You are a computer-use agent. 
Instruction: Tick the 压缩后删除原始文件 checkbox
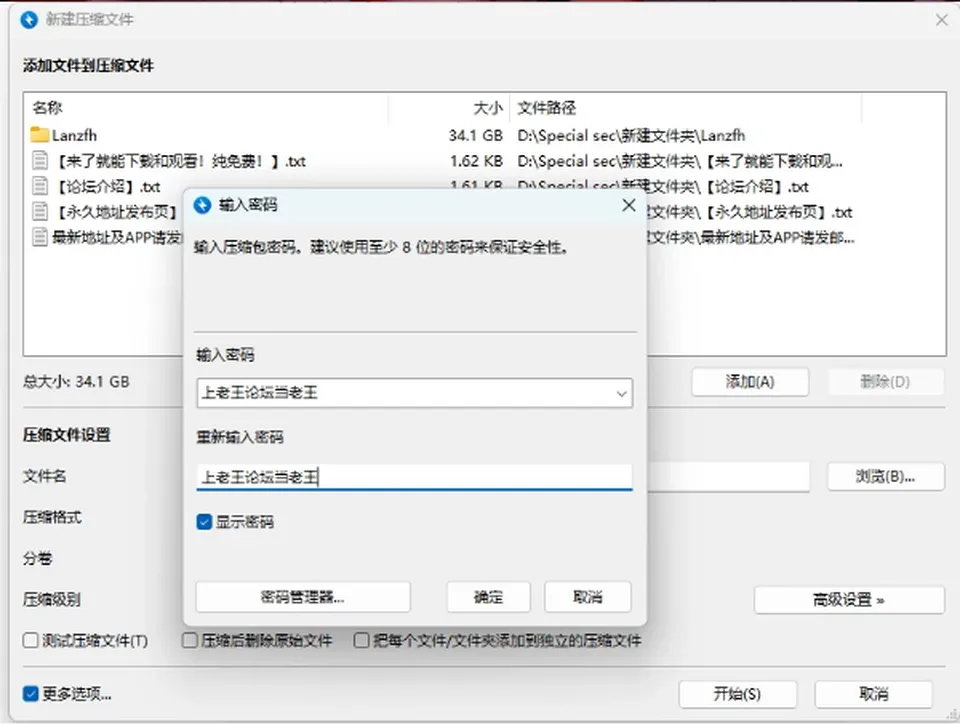(x=190, y=640)
